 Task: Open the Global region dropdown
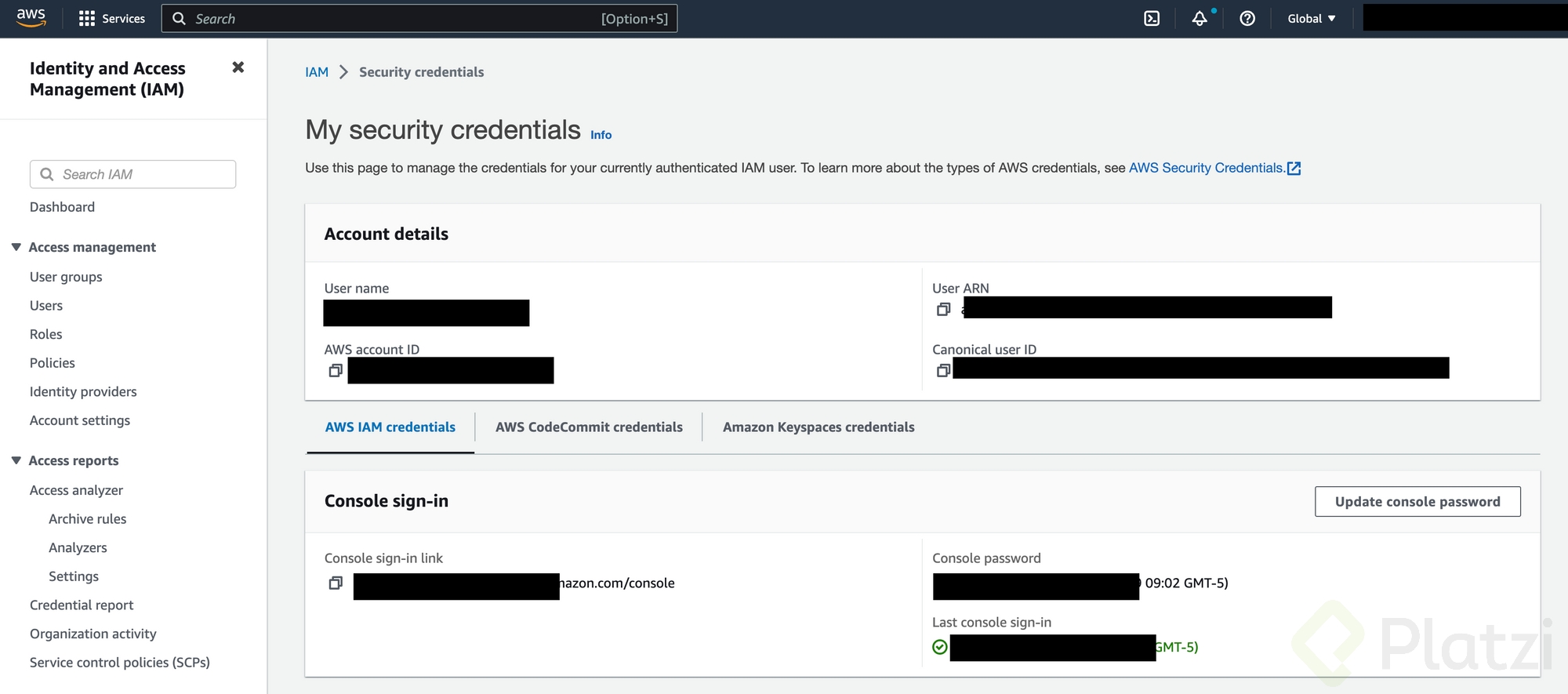[x=1311, y=19]
